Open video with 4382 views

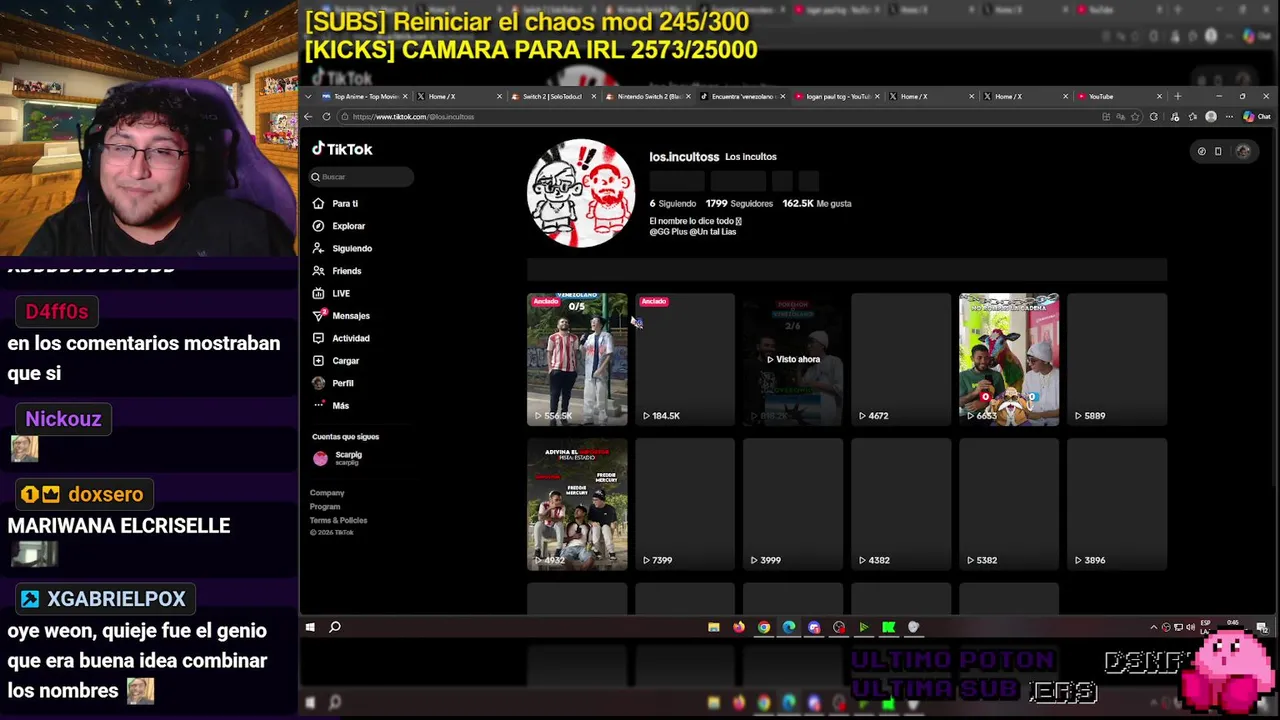coord(901,504)
